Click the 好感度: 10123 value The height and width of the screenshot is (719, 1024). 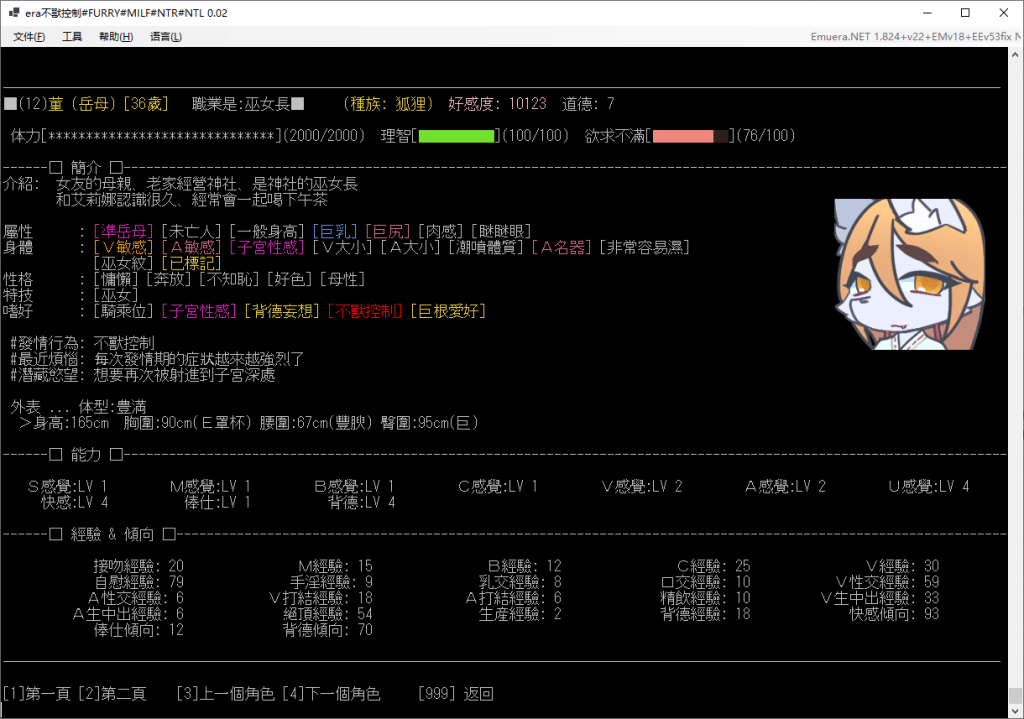point(497,104)
